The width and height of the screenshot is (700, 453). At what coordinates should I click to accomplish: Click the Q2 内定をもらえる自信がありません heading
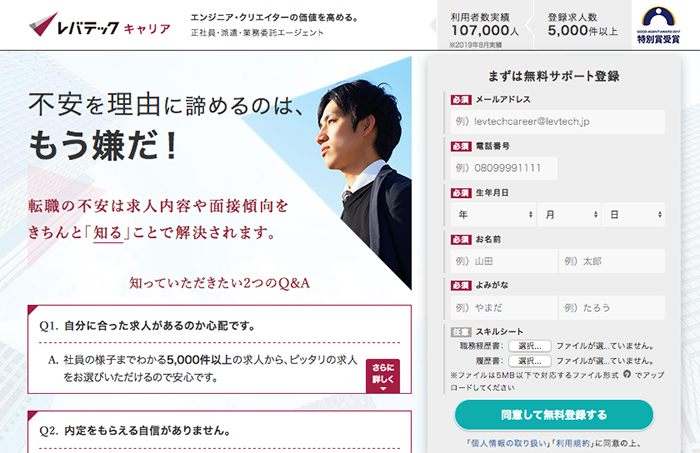tap(135, 431)
